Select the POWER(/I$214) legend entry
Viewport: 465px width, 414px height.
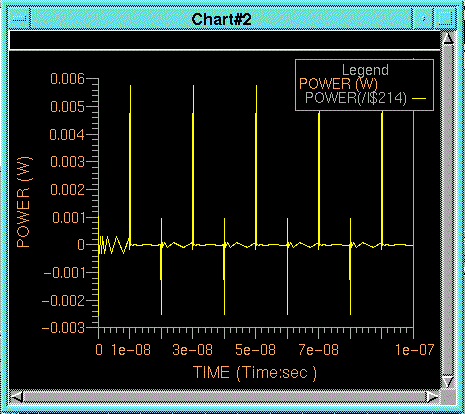point(356,98)
